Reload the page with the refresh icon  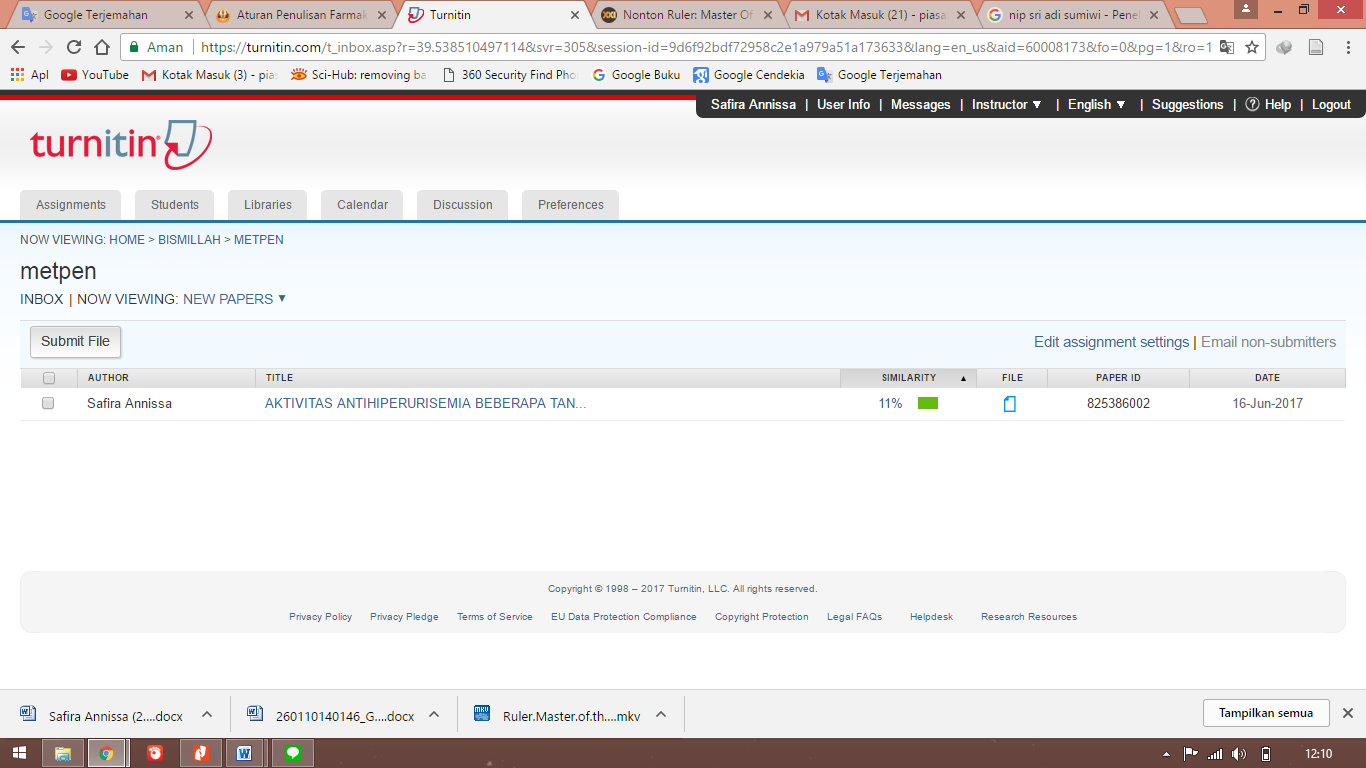tap(74, 47)
